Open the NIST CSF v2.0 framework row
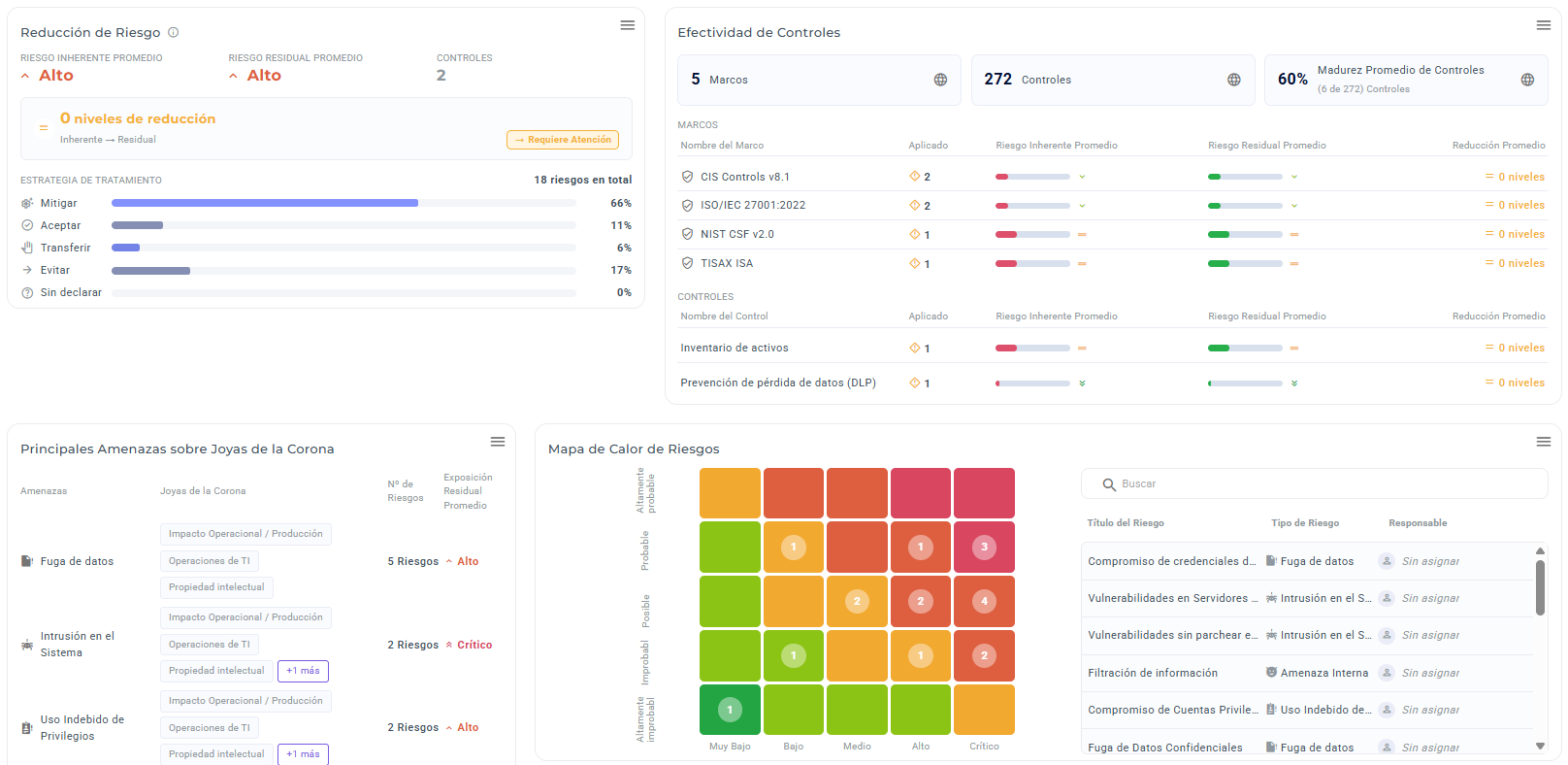Image resolution: width=1568 pixels, height=765 pixels. [1112, 234]
